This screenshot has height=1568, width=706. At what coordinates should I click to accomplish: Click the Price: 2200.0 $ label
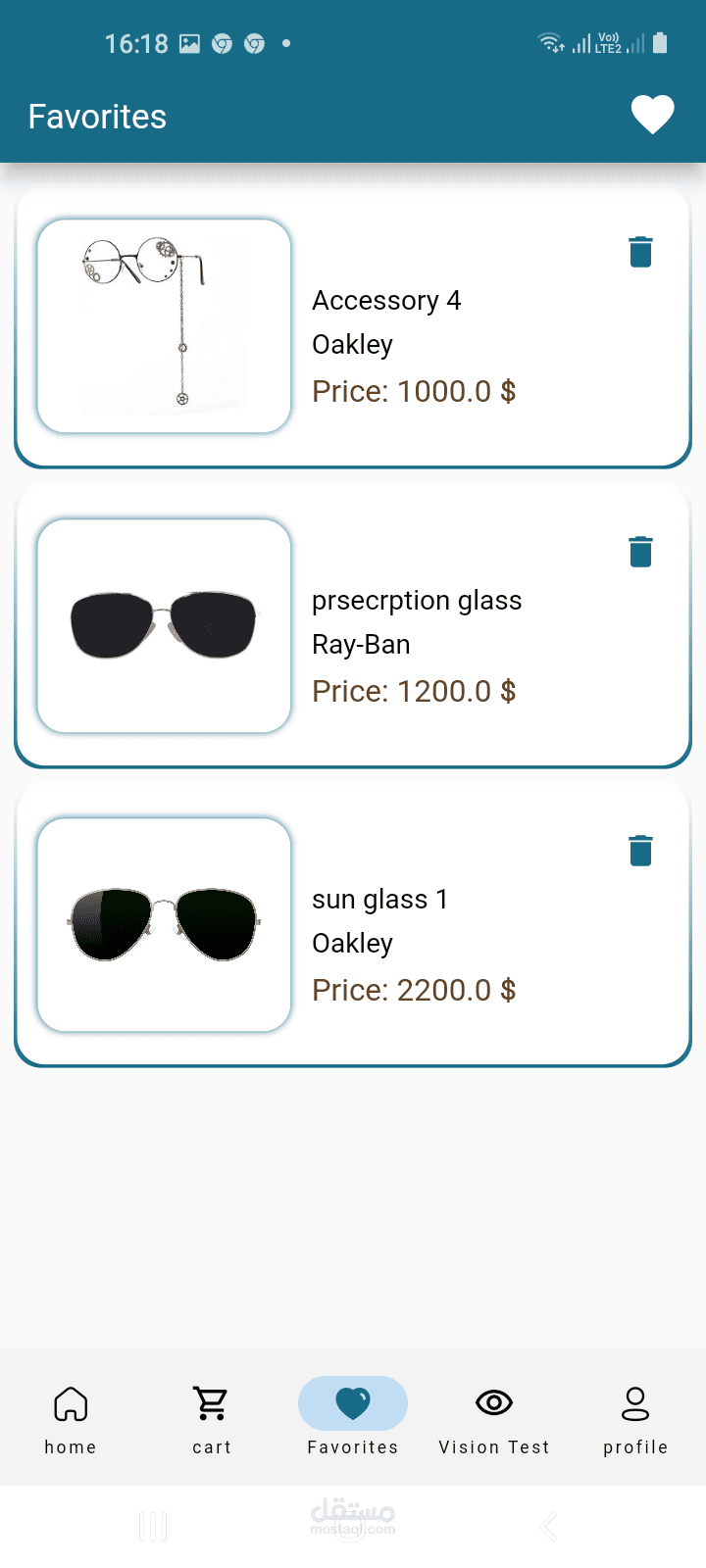(414, 990)
